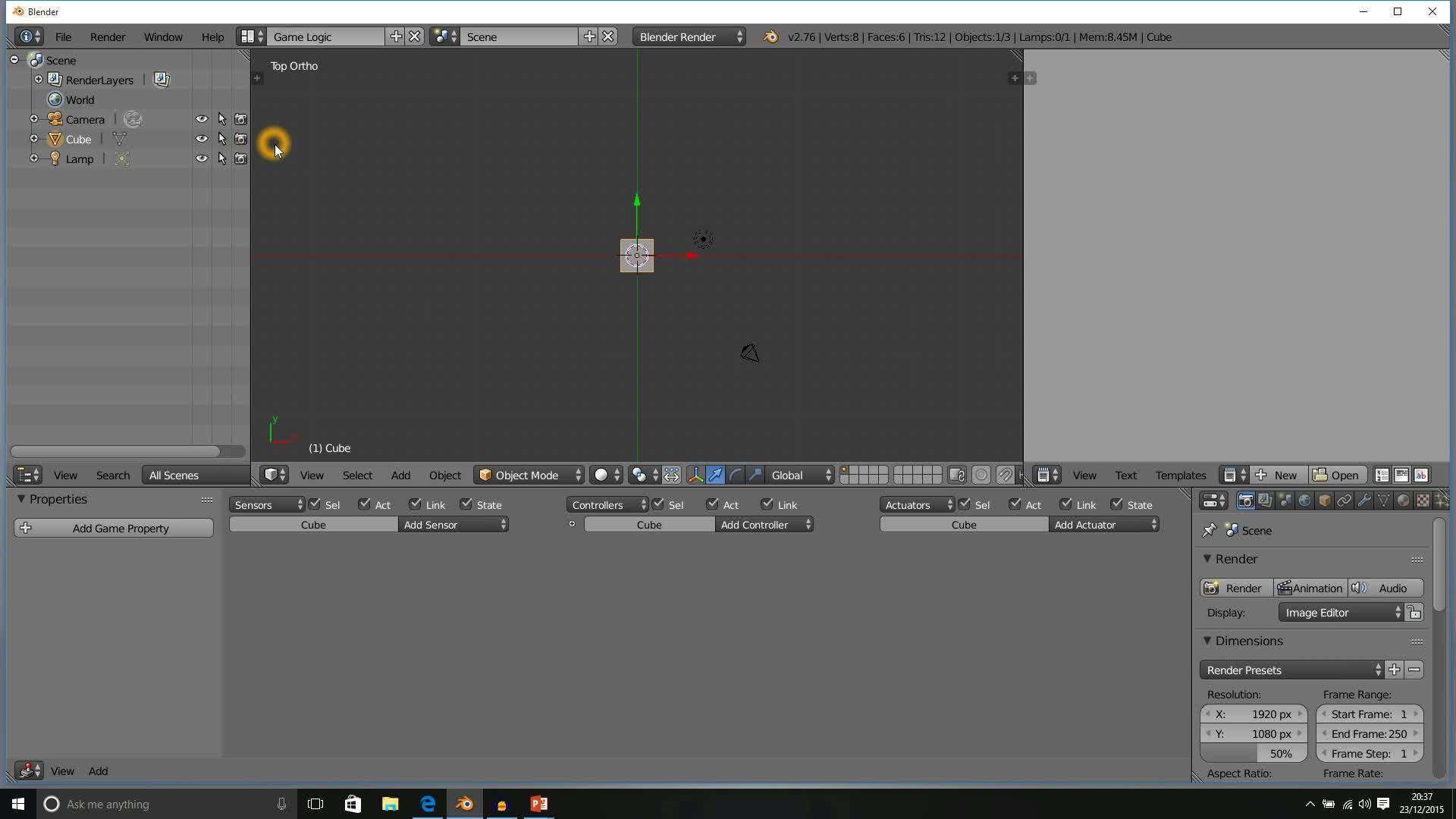Open the Render menu
Viewport: 1456px width, 819px height.
click(107, 36)
